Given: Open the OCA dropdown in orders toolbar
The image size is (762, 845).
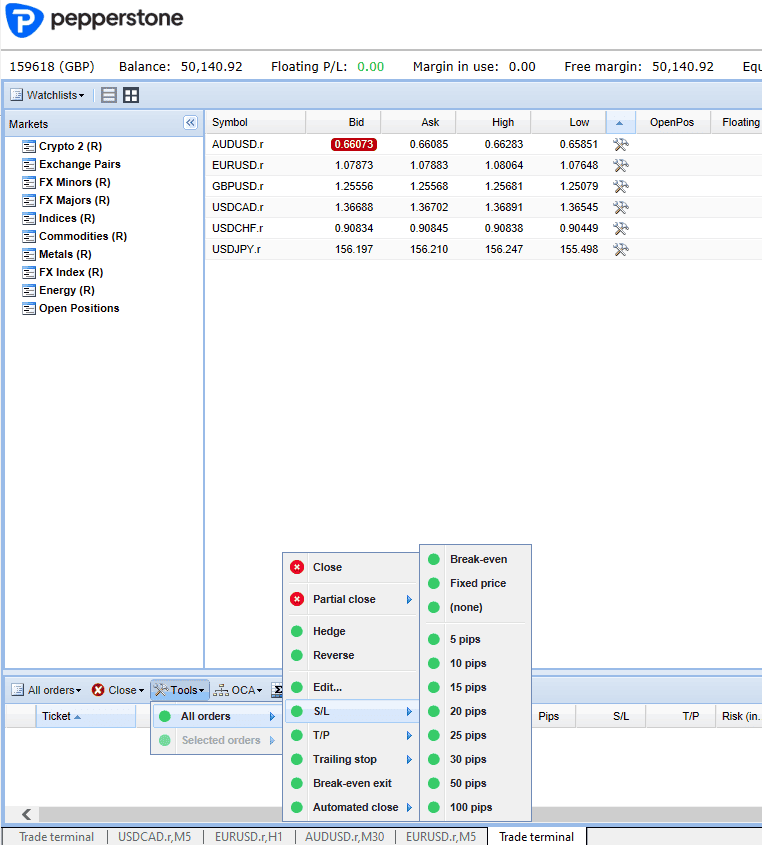Looking at the screenshot, I should [238, 690].
